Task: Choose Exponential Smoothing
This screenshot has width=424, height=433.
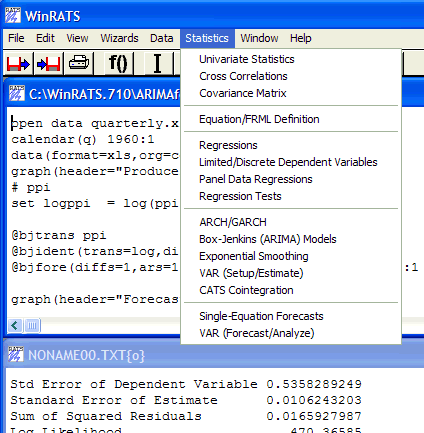Action: point(254,256)
